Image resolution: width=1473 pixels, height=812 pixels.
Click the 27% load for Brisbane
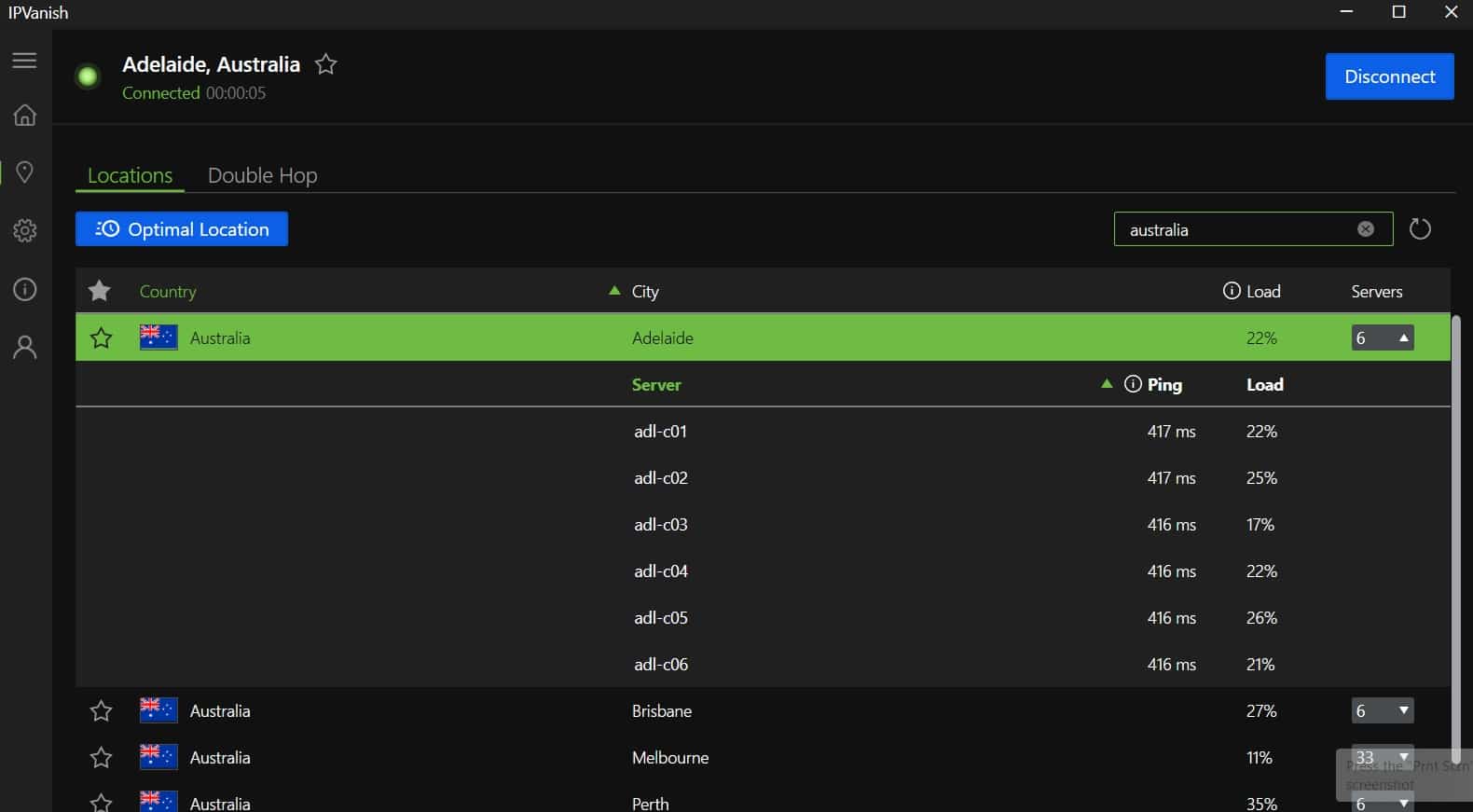1261,711
